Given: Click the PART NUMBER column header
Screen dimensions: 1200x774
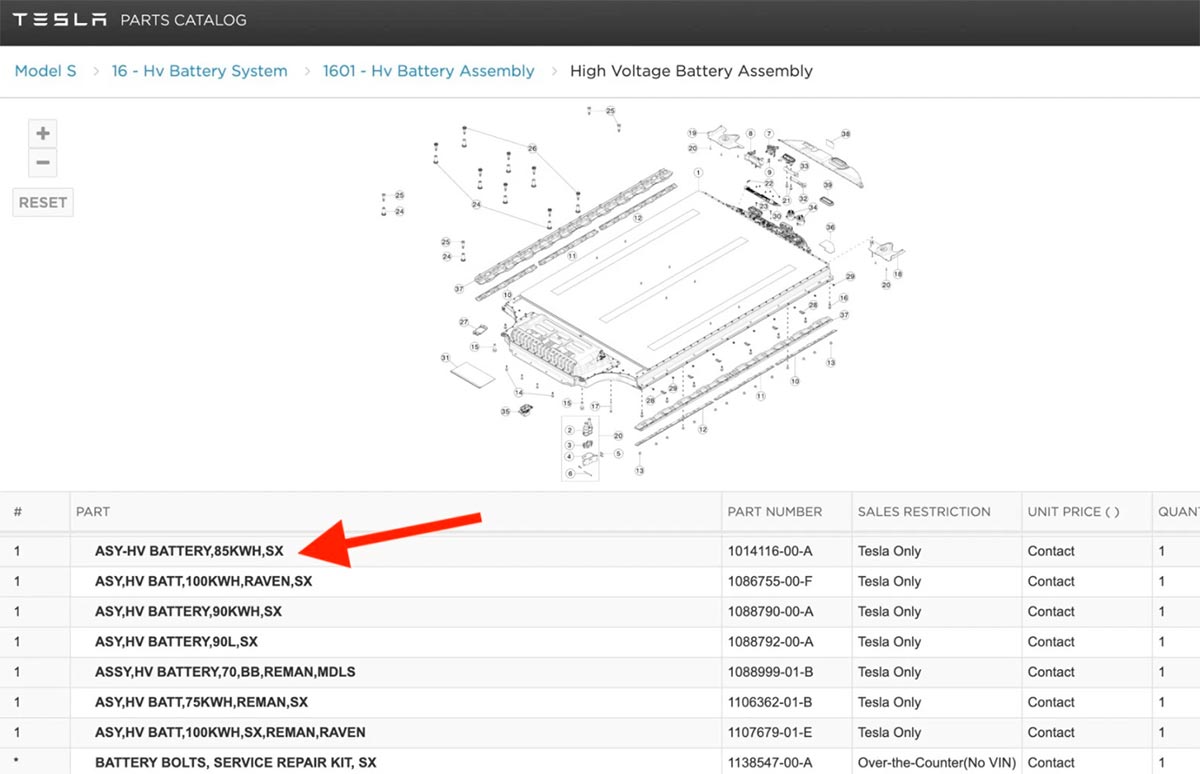Looking at the screenshot, I should (774, 511).
